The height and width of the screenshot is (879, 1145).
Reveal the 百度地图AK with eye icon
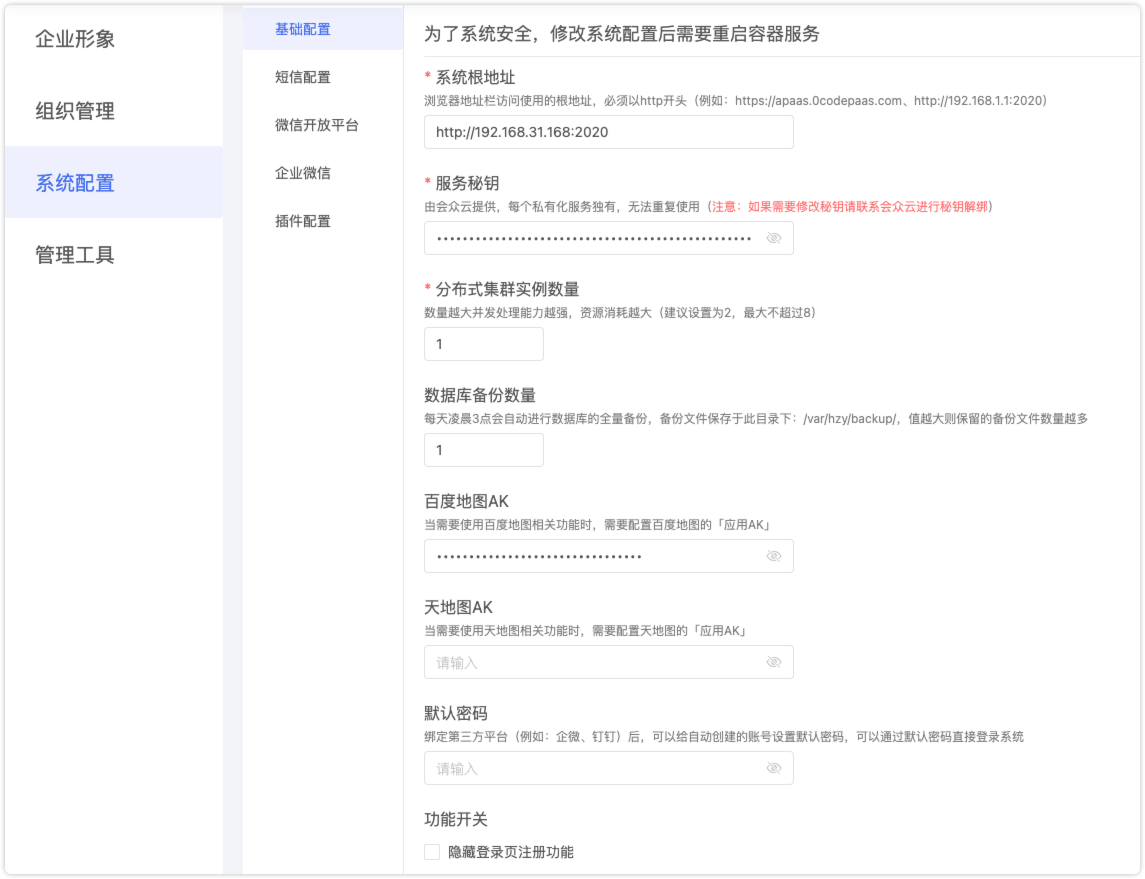(773, 556)
